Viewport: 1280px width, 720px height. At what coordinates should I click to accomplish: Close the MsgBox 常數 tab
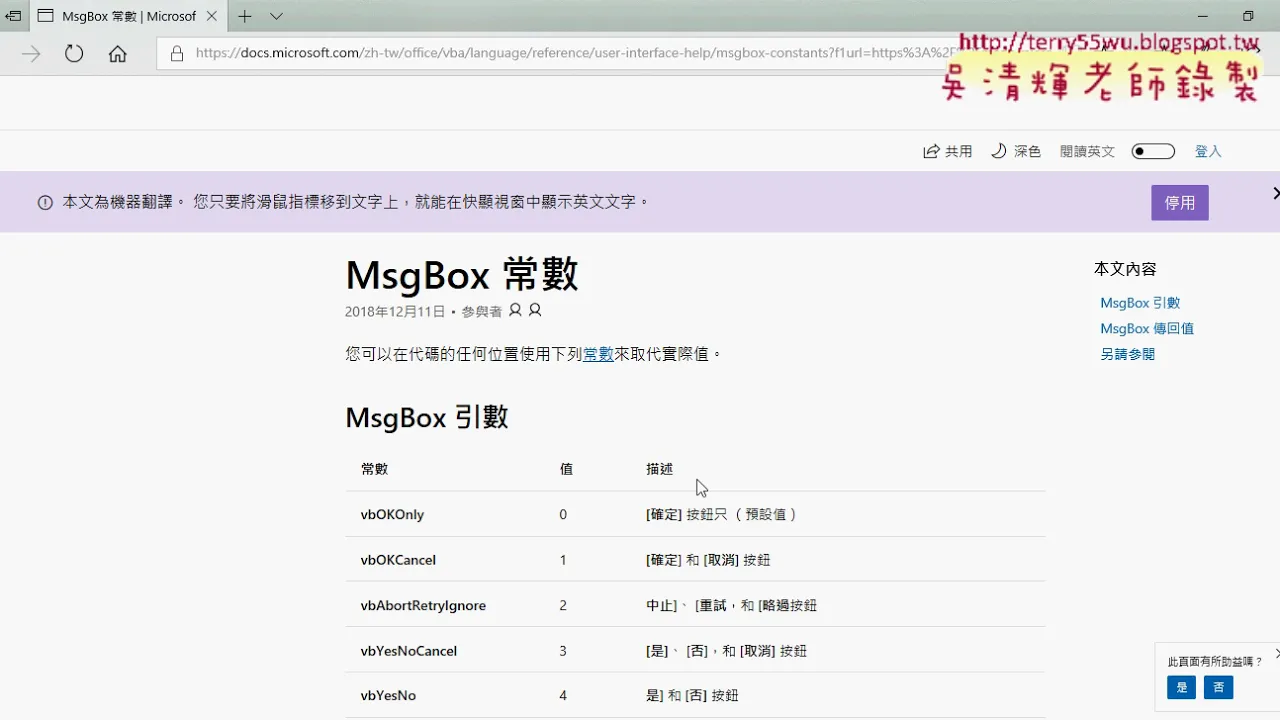[212, 16]
